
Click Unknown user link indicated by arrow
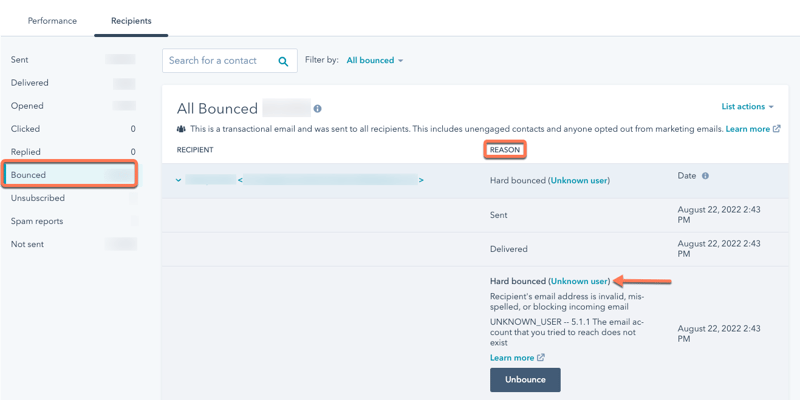click(x=579, y=282)
